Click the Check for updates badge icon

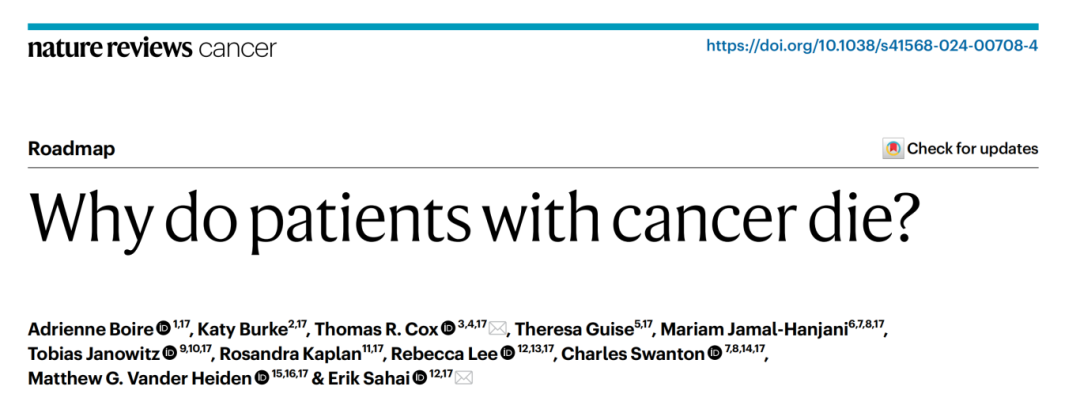coord(893,149)
